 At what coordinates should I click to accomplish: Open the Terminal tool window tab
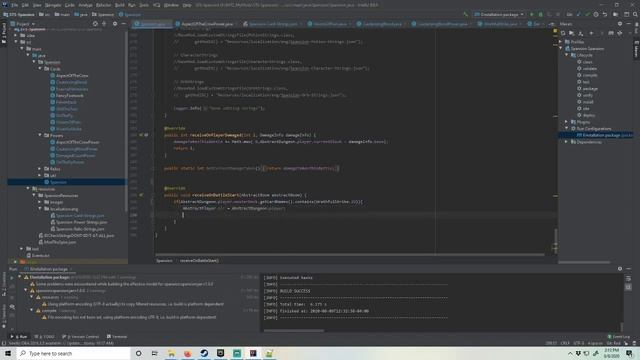pyautogui.click(x=117, y=337)
